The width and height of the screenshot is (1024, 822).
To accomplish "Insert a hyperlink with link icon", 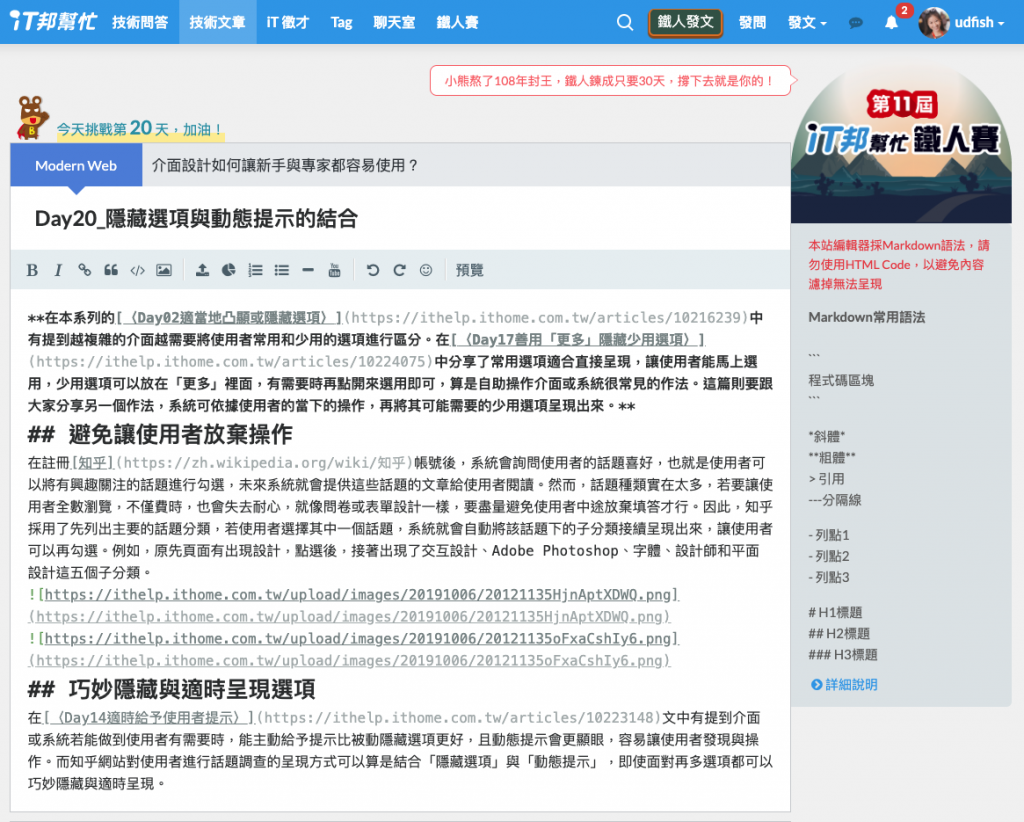I will [x=84, y=270].
